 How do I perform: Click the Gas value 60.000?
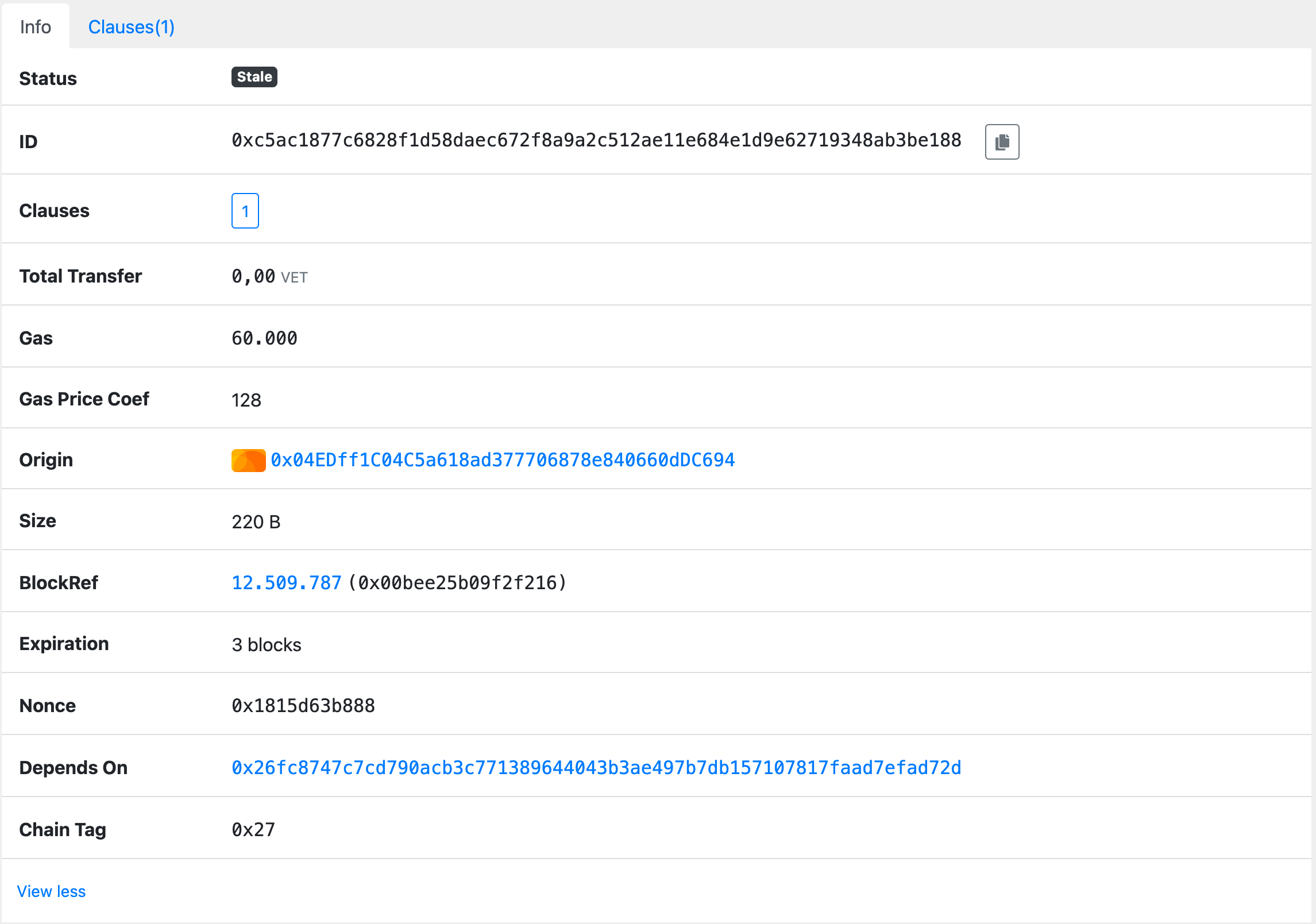click(264, 338)
